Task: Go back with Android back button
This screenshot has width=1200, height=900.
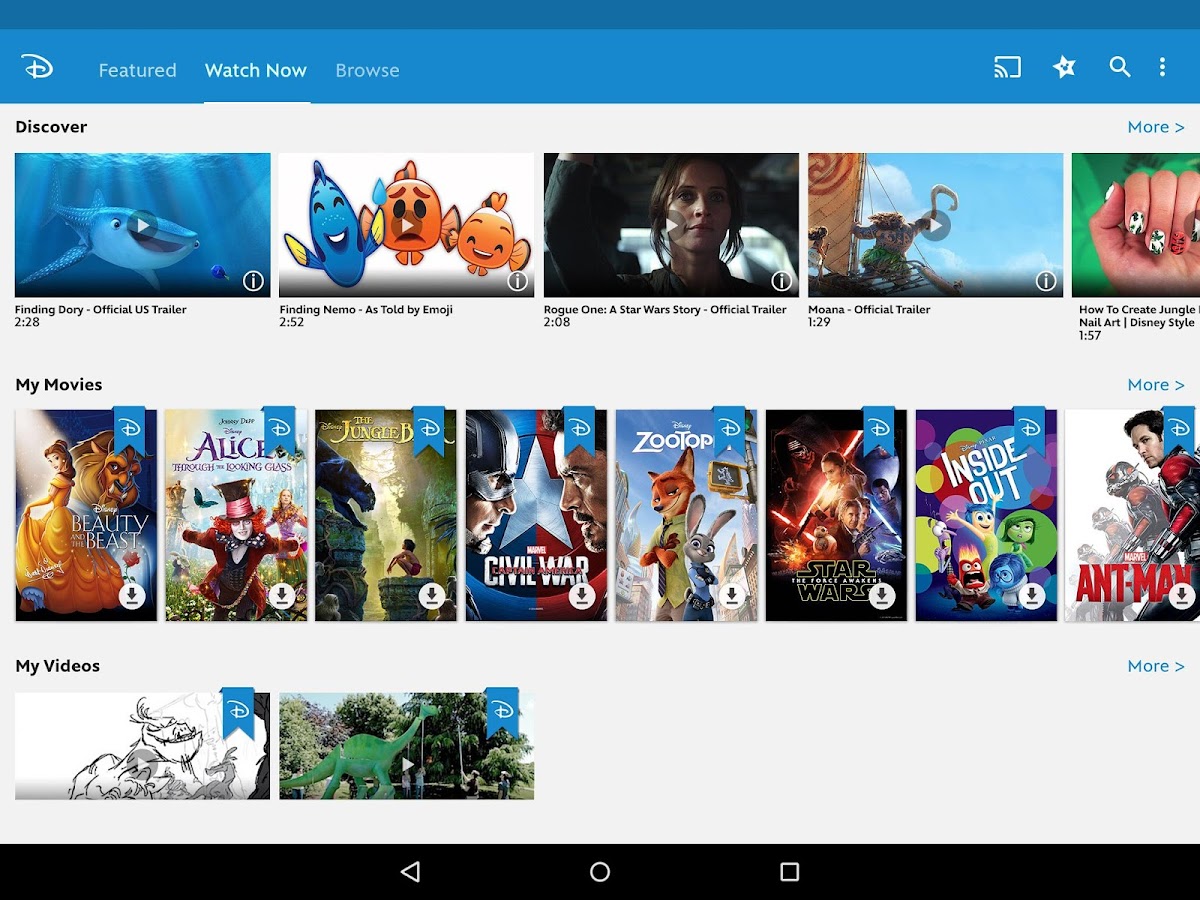Action: (410, 872)
